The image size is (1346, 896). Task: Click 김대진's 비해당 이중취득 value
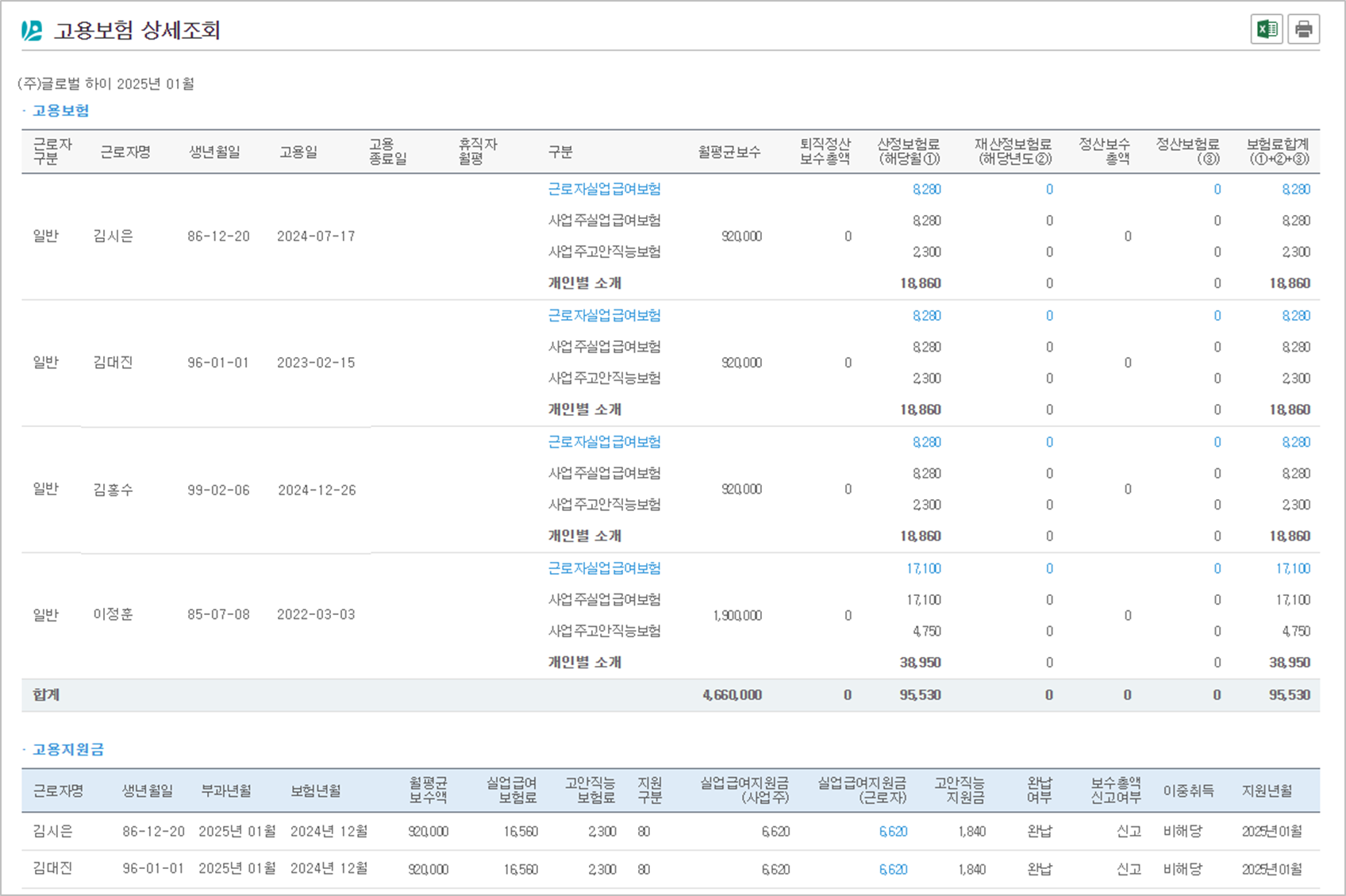point(1183,869)
